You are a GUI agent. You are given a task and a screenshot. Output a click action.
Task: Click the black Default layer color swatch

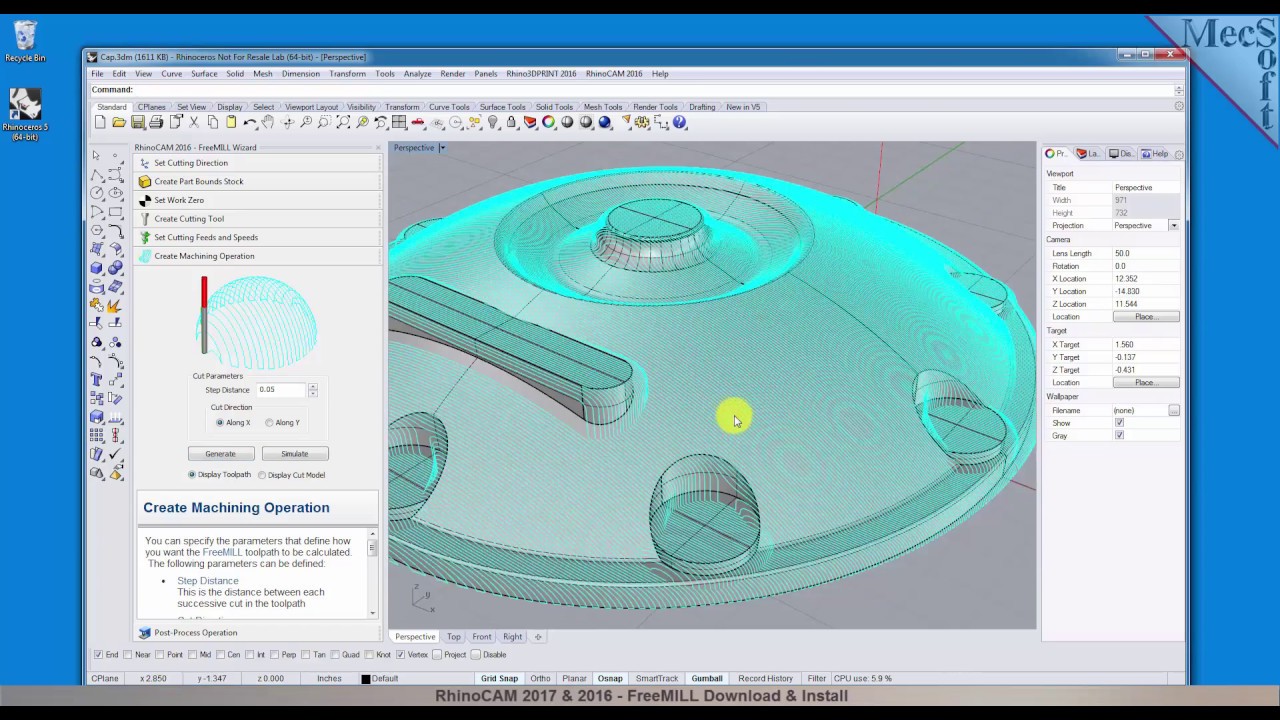[365, 679]
